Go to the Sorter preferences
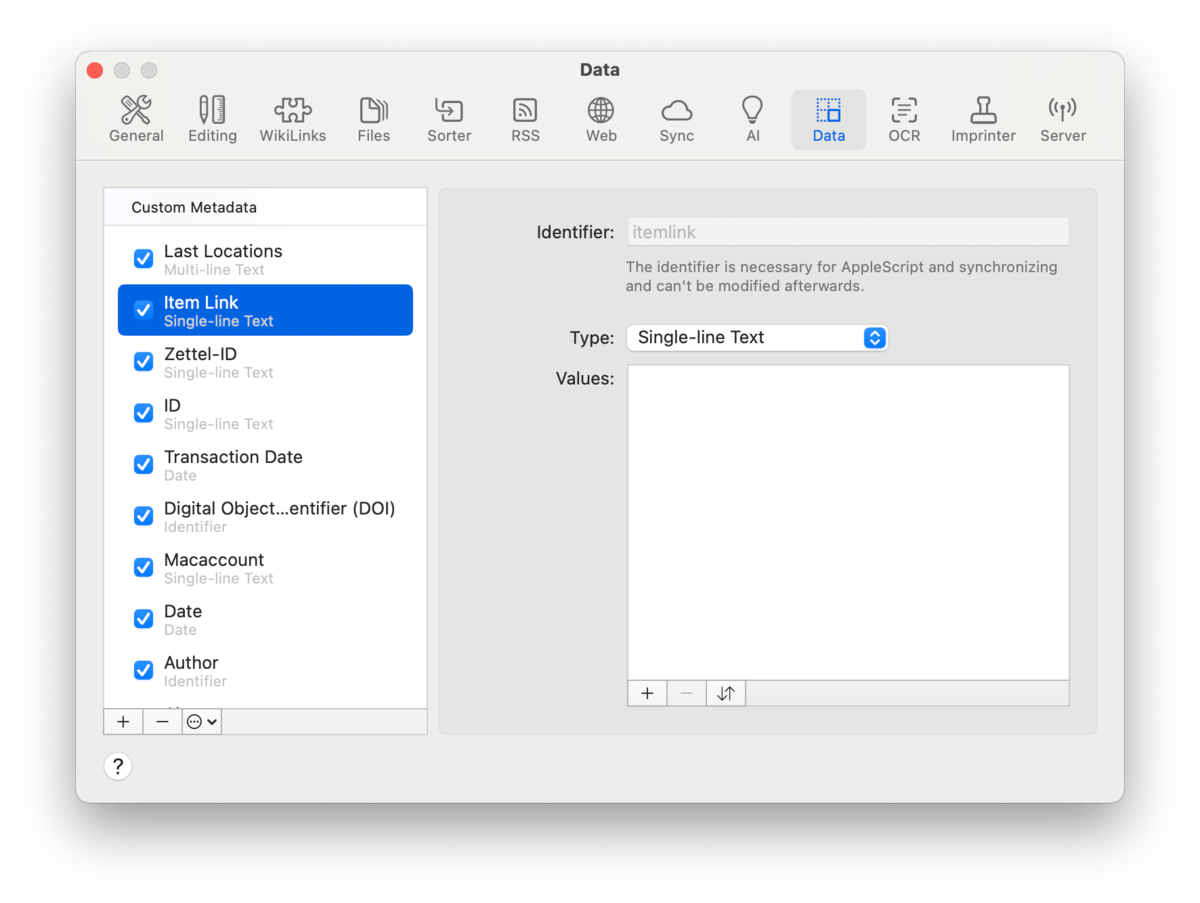This screenshot has height=903, width=1200. (x=449, y=119)
